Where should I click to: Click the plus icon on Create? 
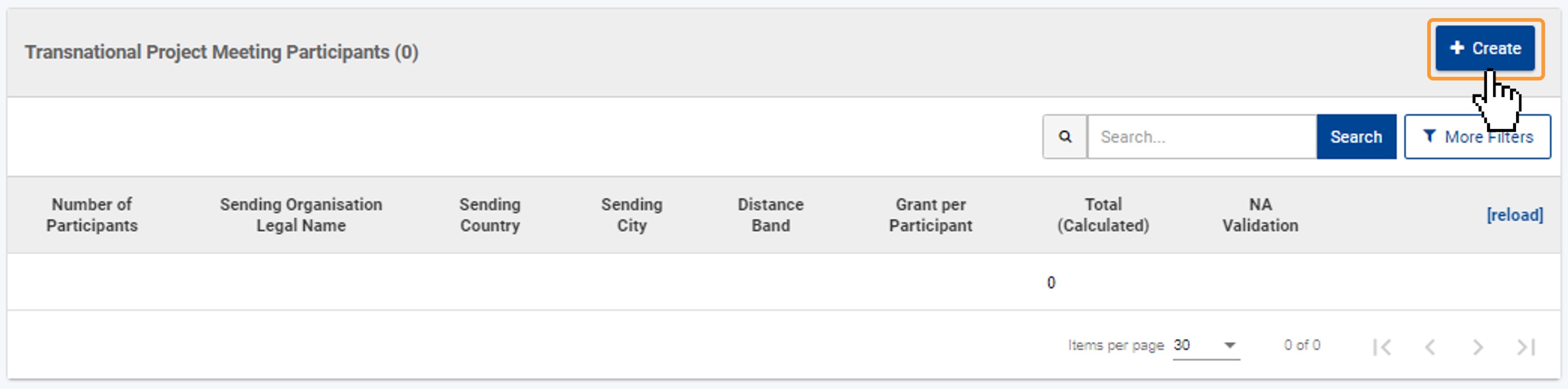(x=1457, y=47)
